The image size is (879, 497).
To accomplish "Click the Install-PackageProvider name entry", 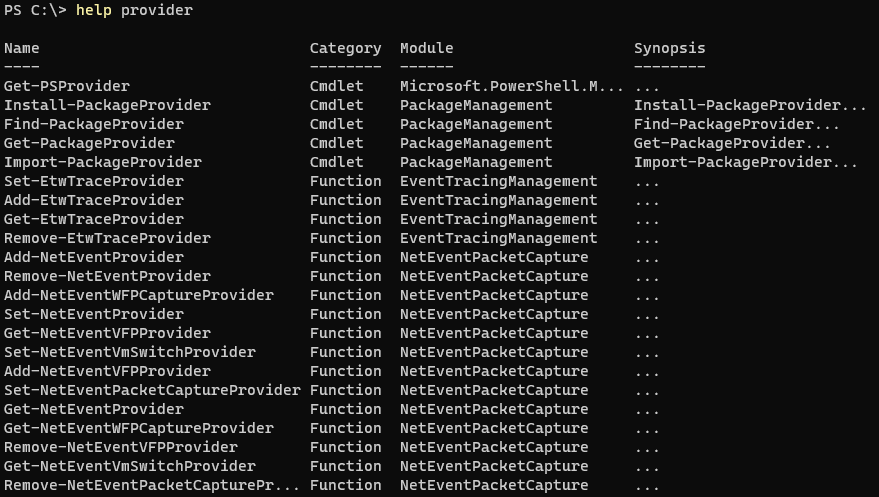I will [x=107, y=105].
